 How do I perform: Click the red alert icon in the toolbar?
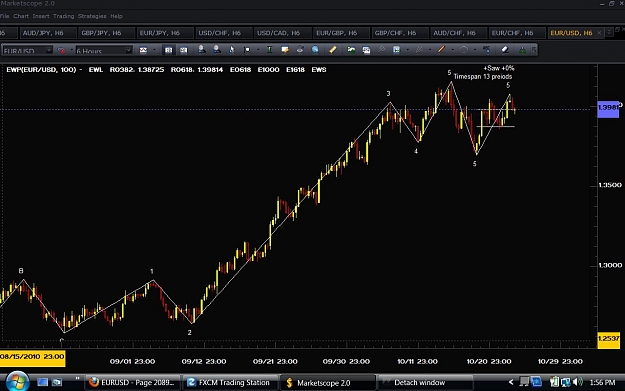(x=61, y=50)
